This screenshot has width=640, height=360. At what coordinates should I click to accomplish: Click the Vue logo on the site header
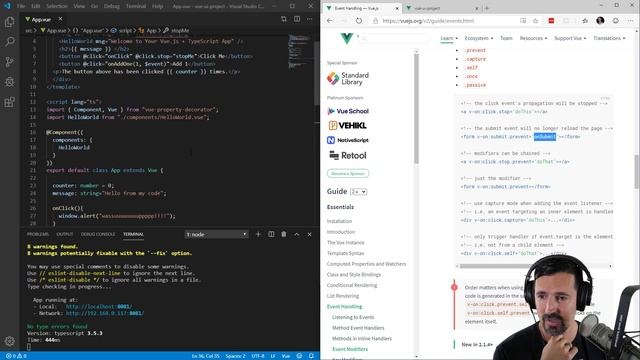click(x=347, y=38)
